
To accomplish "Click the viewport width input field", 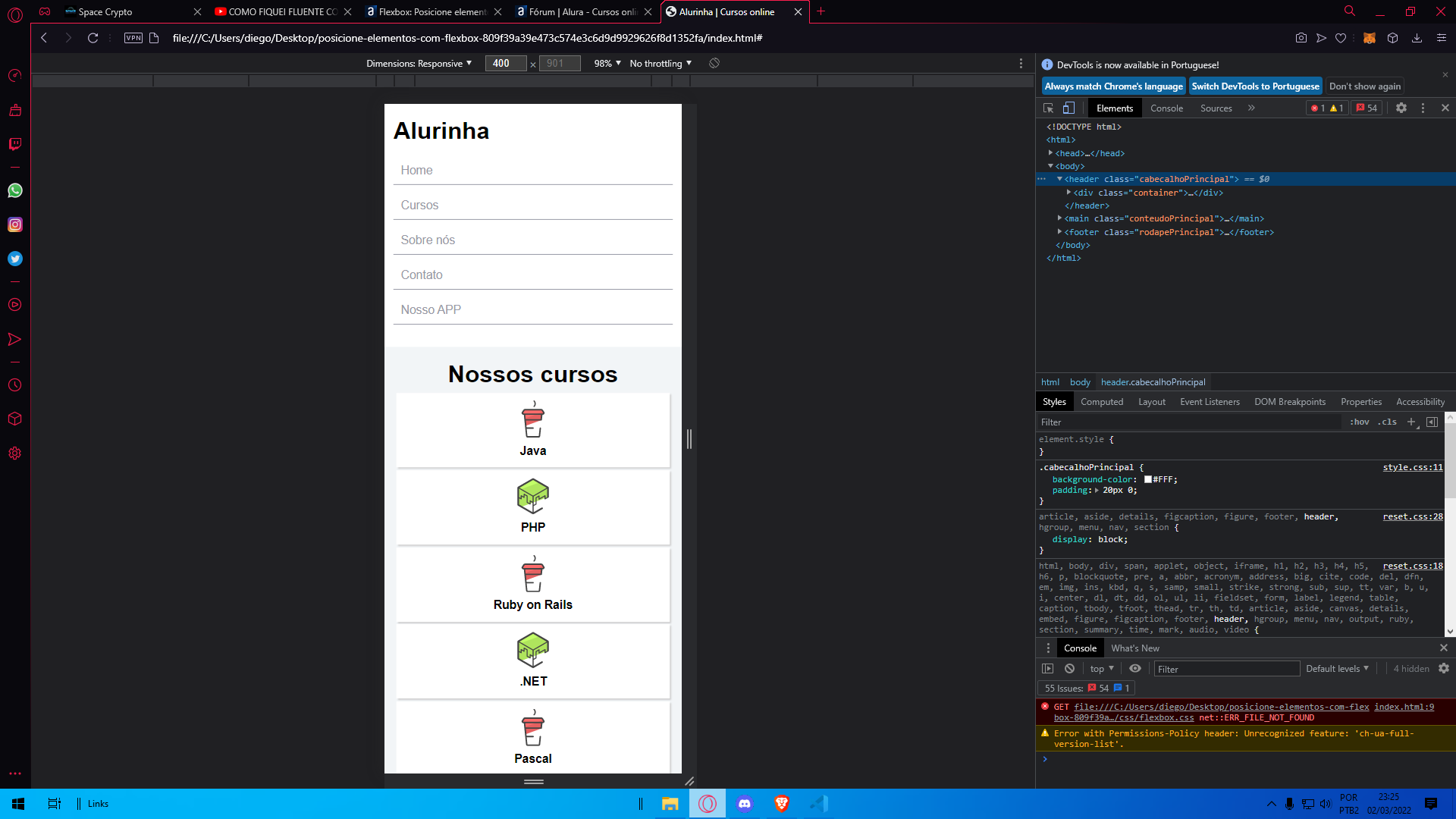I will tap(502, 63).
